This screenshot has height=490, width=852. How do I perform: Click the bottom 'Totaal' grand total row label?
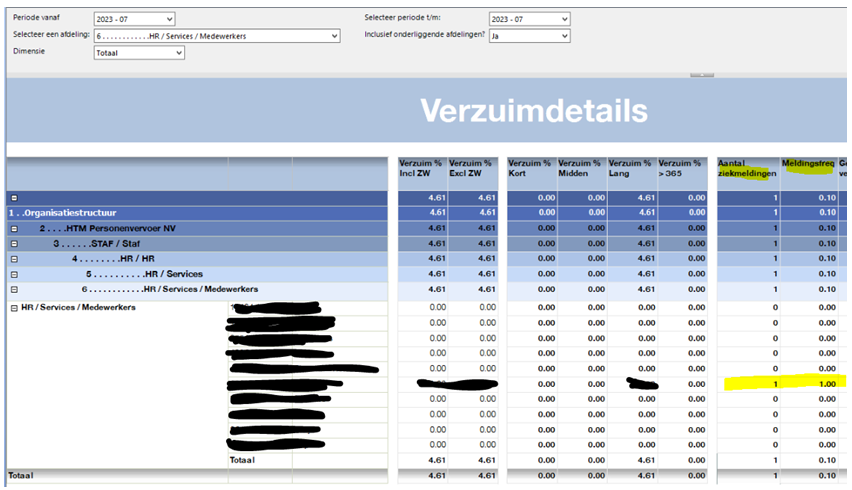tap(21, 475)
